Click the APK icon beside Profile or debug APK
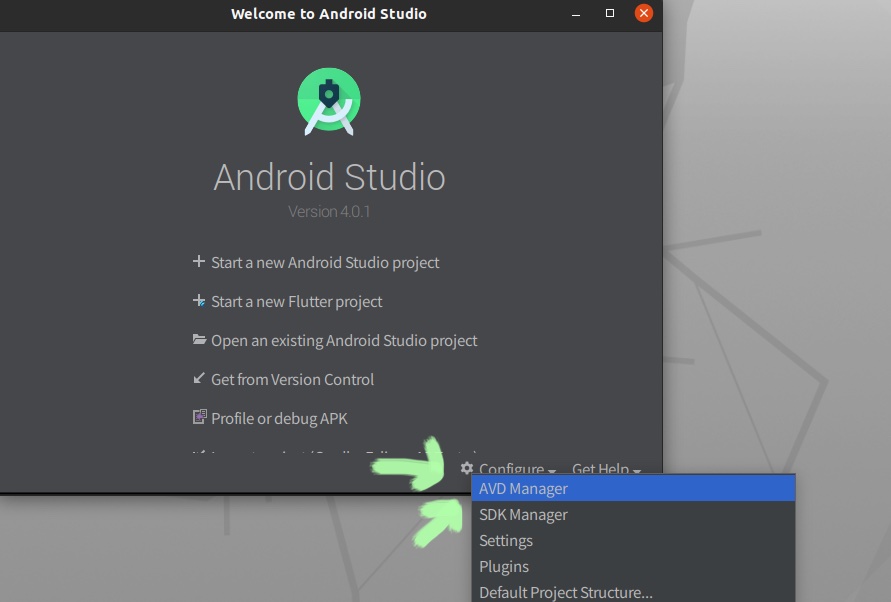 (x=199, y=417)
